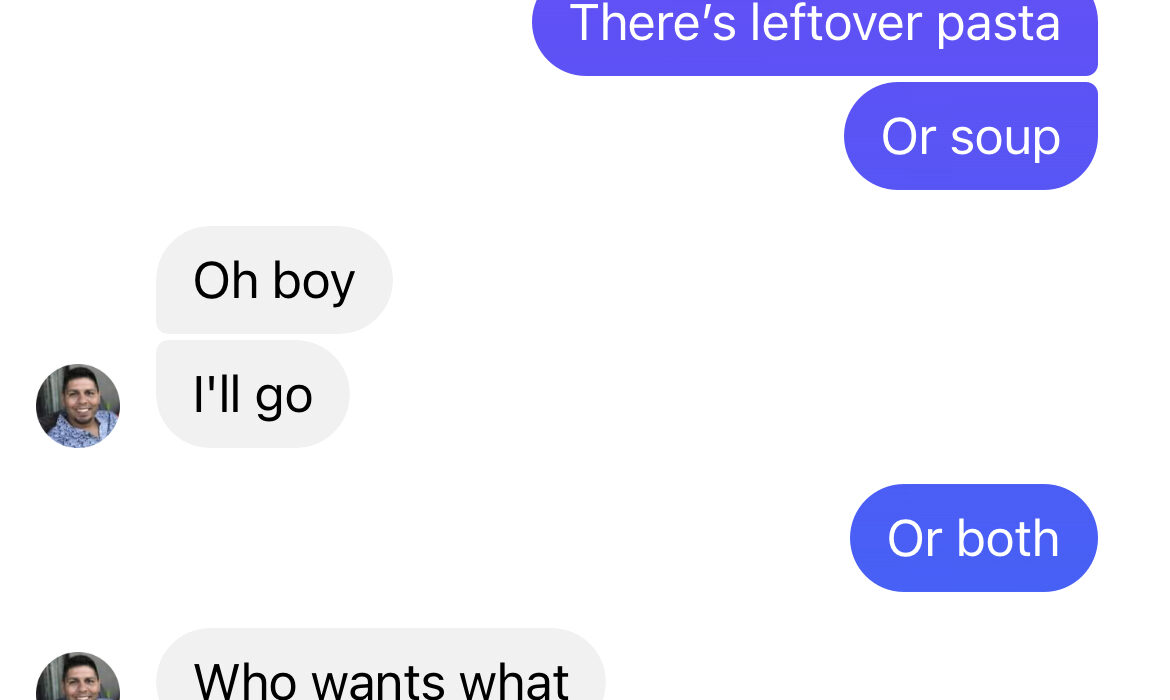This screenshot has width=1170, height=700.
Task: Click the word "pasta" in top message
Action: [998, 24]
